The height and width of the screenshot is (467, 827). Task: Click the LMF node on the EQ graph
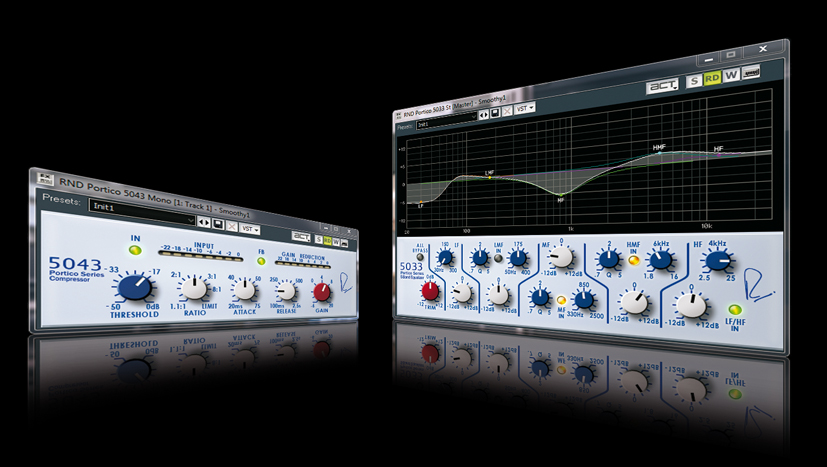point(489,177)
